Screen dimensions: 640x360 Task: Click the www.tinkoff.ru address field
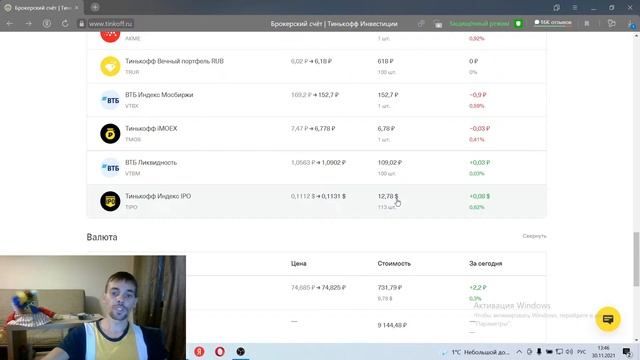pyautogui.click(x=111, y=24)
